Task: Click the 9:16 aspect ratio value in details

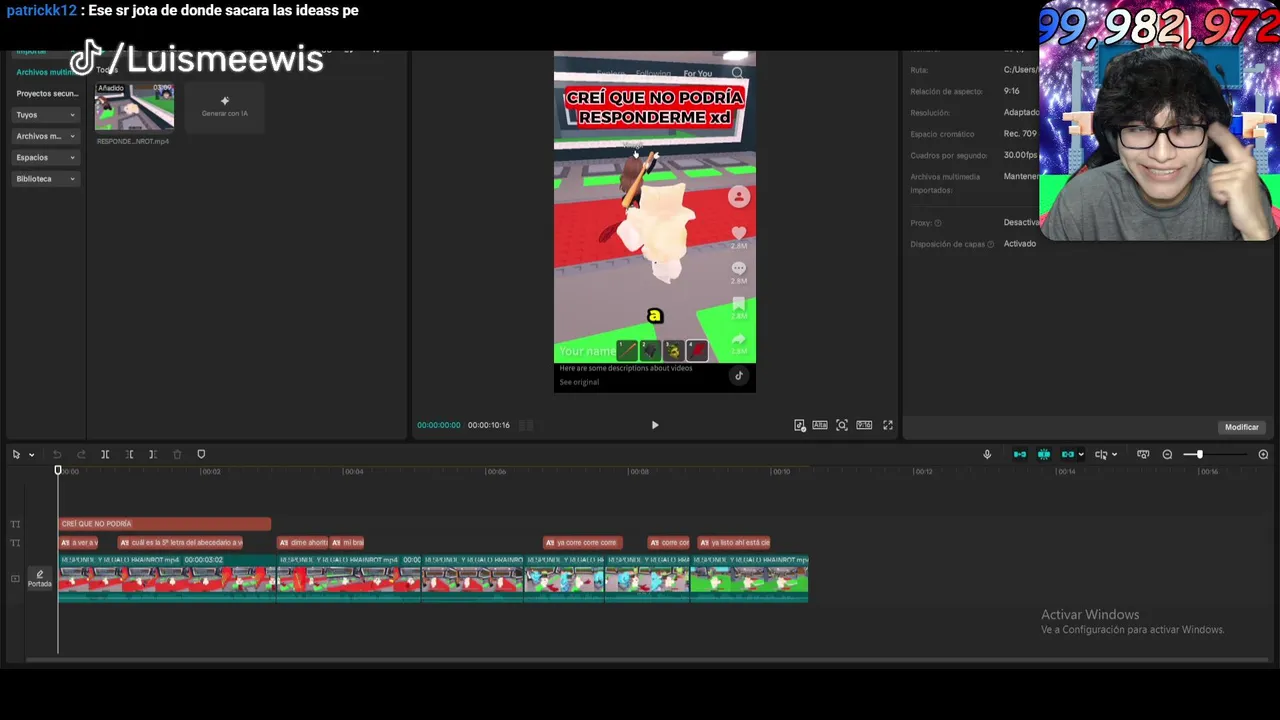Action: [1011, 91]
